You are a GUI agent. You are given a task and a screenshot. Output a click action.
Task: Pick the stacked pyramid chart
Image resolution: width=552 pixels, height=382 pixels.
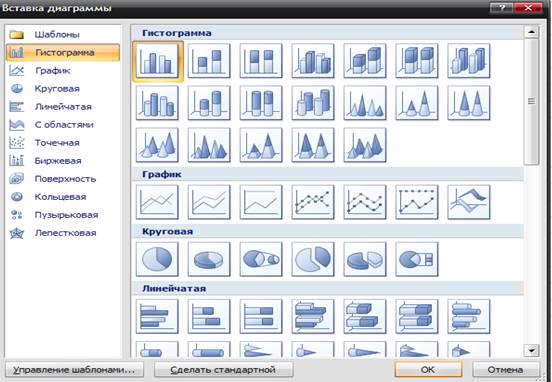[x=261, y=145]
